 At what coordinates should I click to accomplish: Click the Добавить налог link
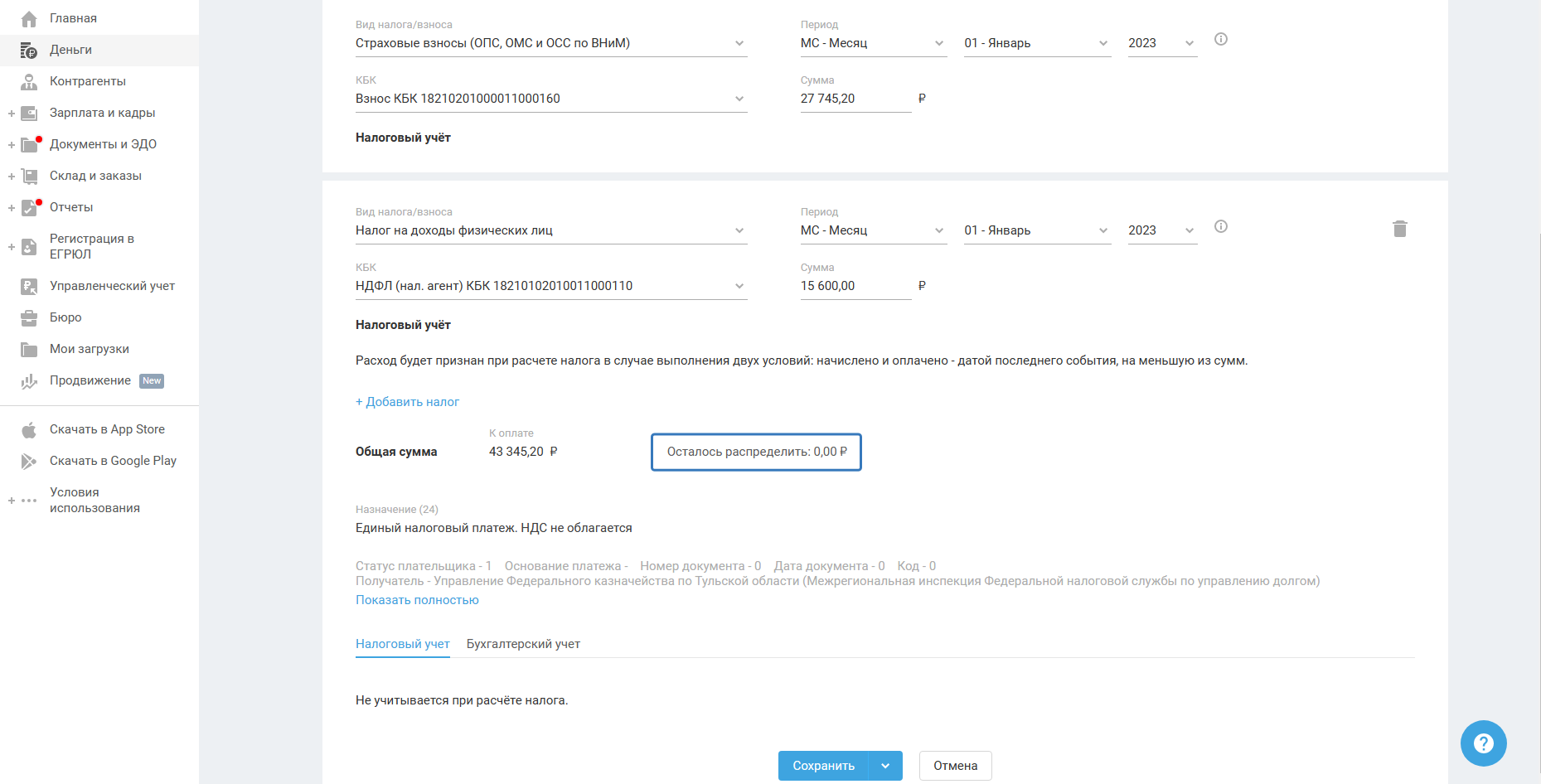[407, 402]
